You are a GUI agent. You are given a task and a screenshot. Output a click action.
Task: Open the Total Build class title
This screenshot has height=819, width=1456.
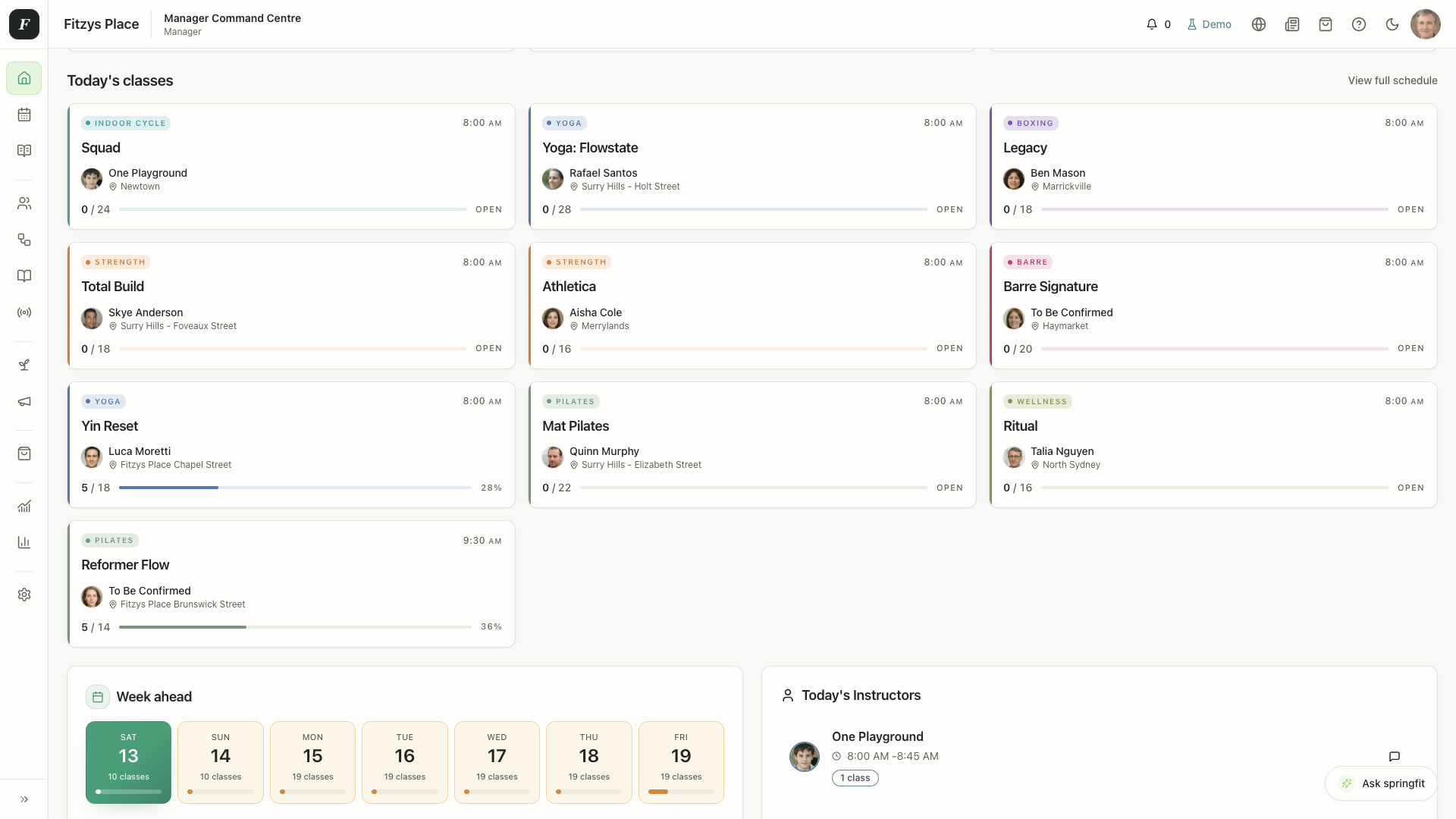click(112, 287)
